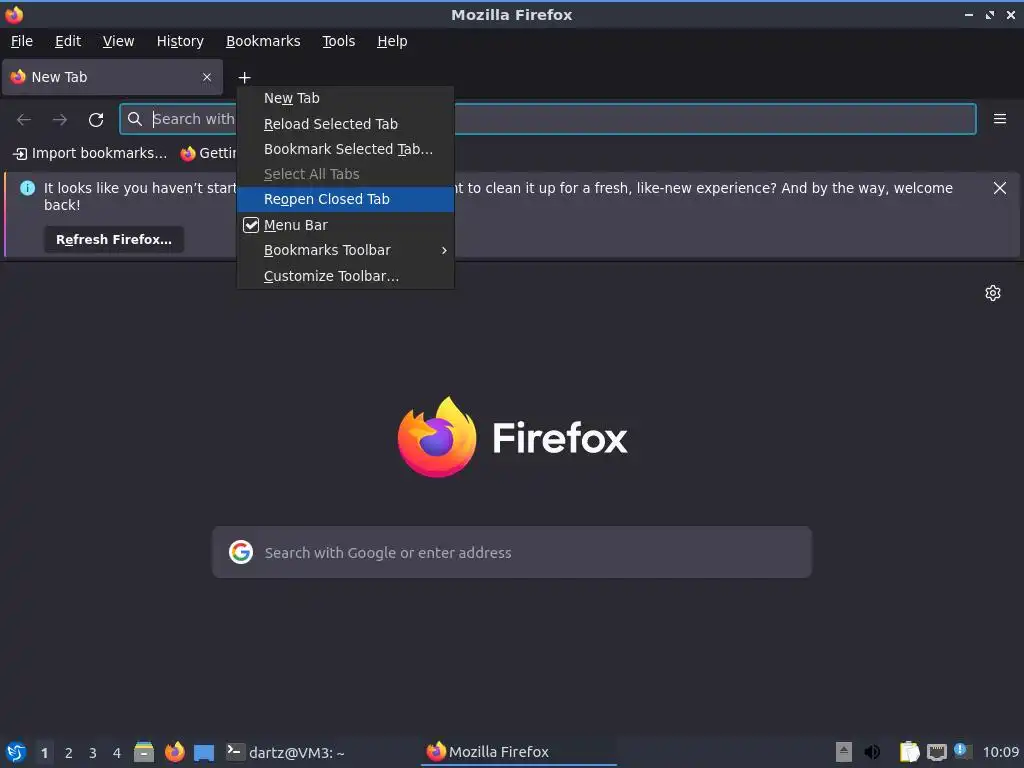Click the forward navigation arrow
The image size is (1024, 768).
[60, 120]
